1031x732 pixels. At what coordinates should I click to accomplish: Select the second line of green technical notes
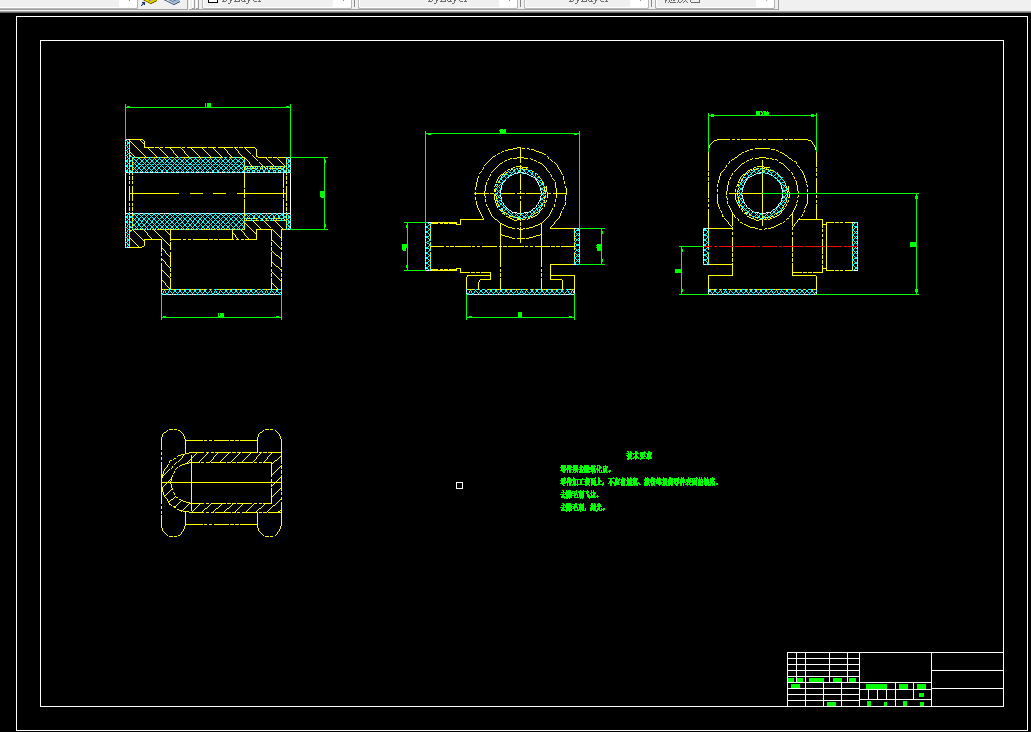(x=639, y=482)
